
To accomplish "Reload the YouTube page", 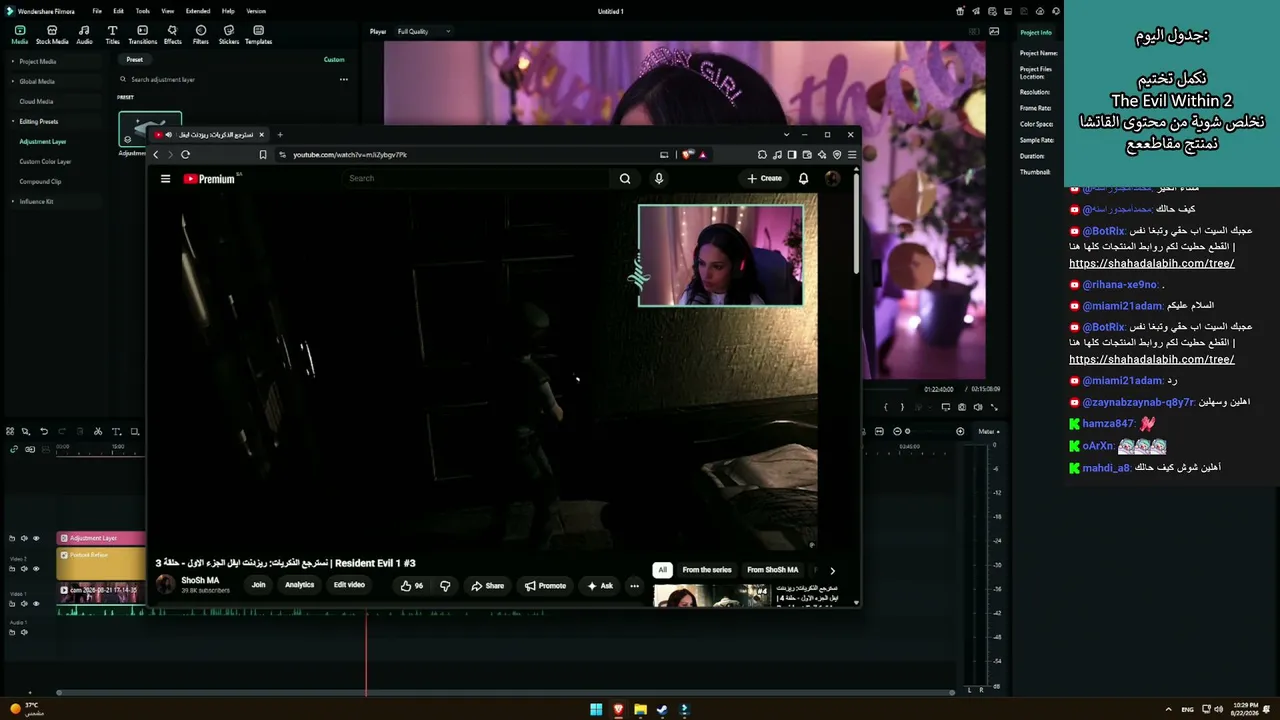I will pos(185,155).
